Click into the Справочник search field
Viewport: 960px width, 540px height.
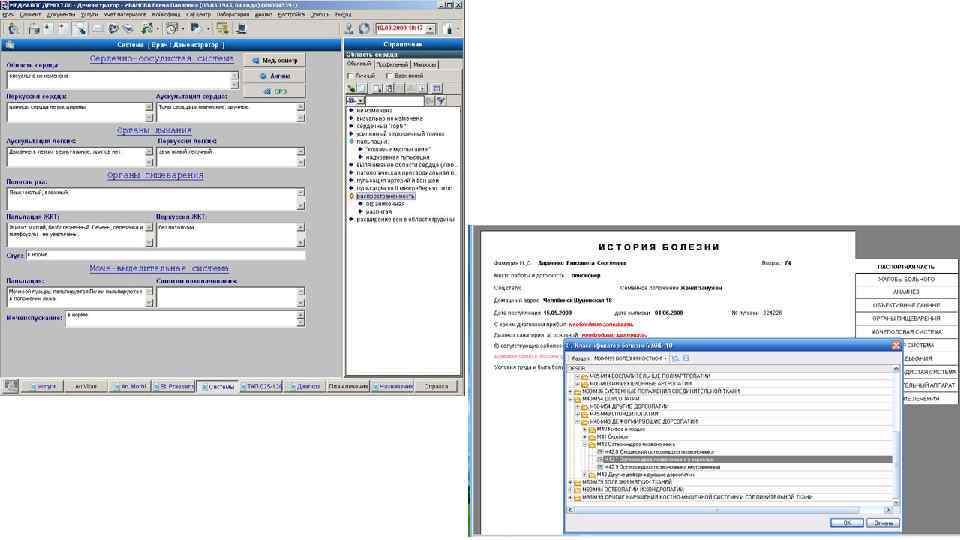[395, 100]
